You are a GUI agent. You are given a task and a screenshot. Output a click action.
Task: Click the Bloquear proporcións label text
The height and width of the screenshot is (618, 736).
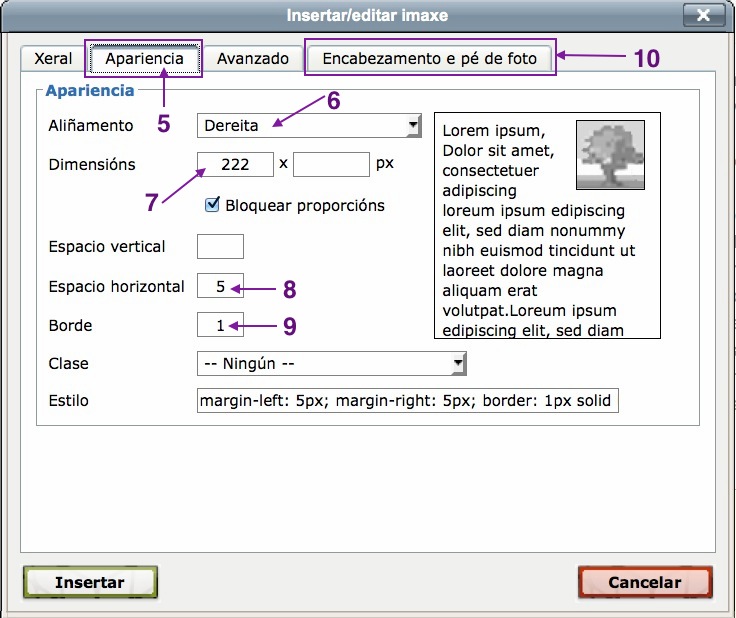click(305, 206)
